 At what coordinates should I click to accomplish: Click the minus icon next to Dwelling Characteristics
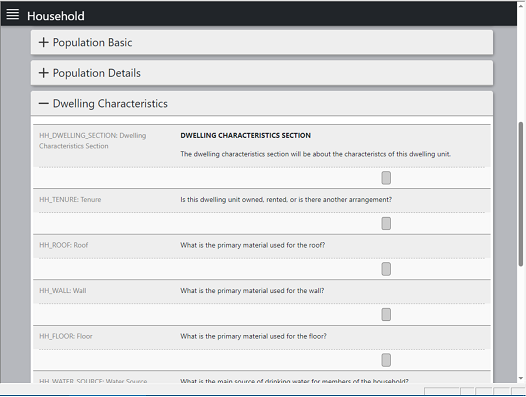[x=44, y=103]
